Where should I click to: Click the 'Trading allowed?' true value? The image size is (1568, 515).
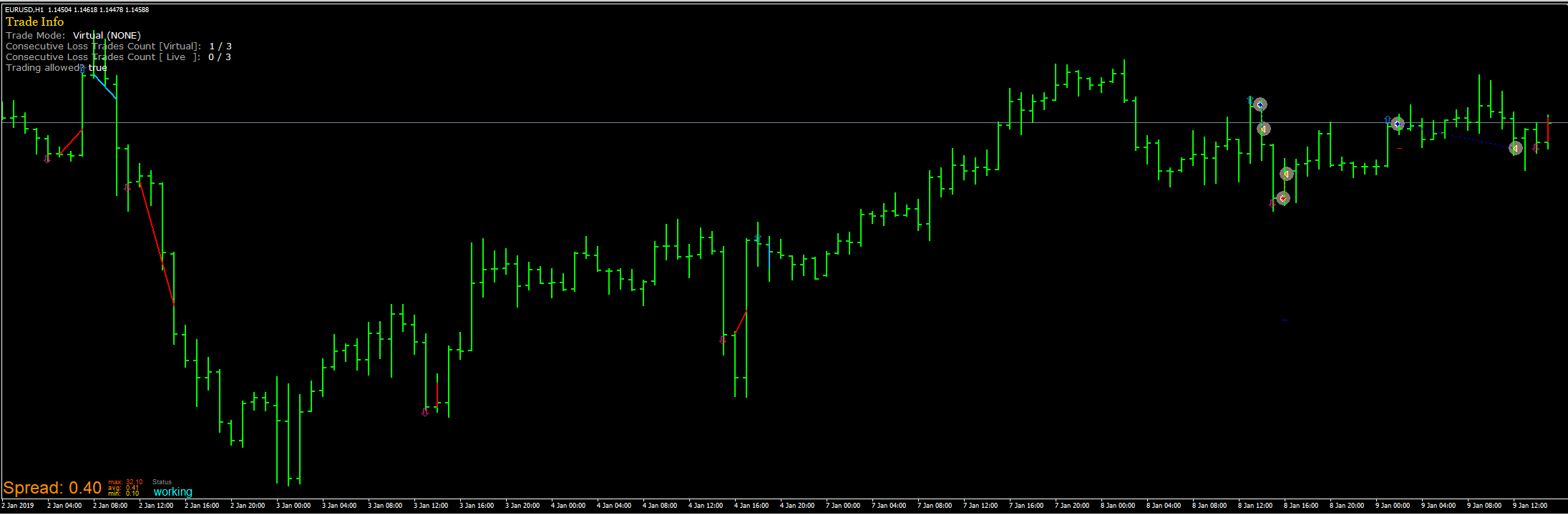coord(98,67)
